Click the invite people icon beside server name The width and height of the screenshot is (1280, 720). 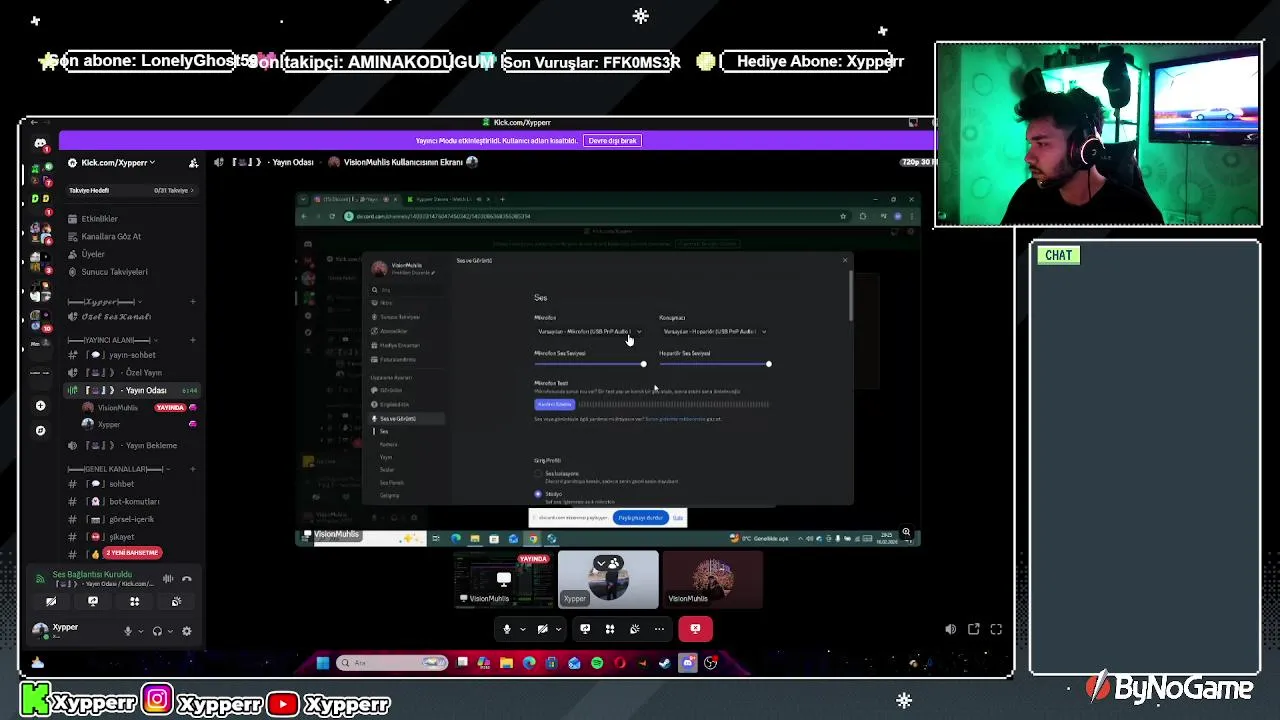click(x=193, y=162)
